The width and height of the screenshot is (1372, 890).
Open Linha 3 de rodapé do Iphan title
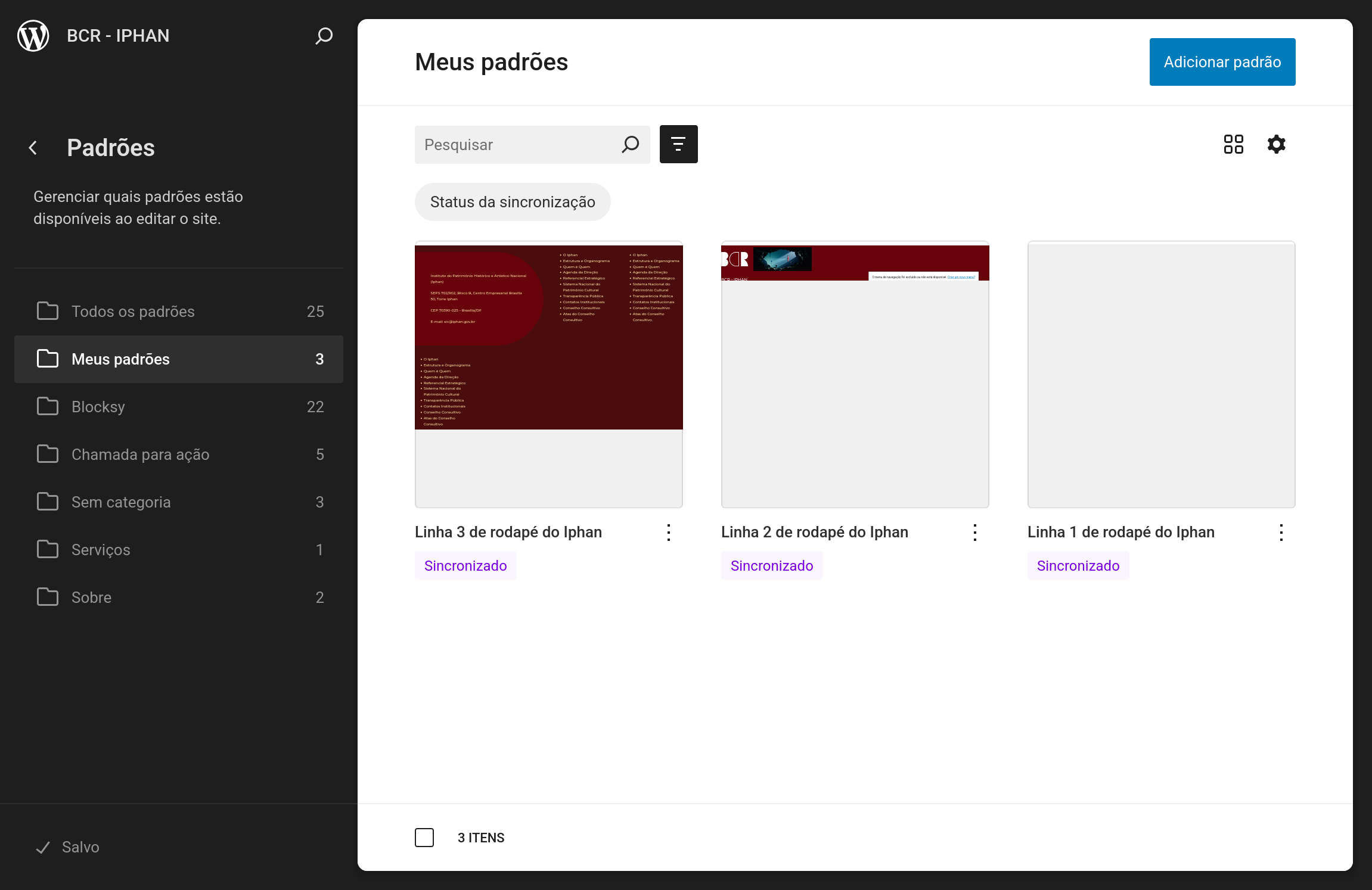point(508,532)
